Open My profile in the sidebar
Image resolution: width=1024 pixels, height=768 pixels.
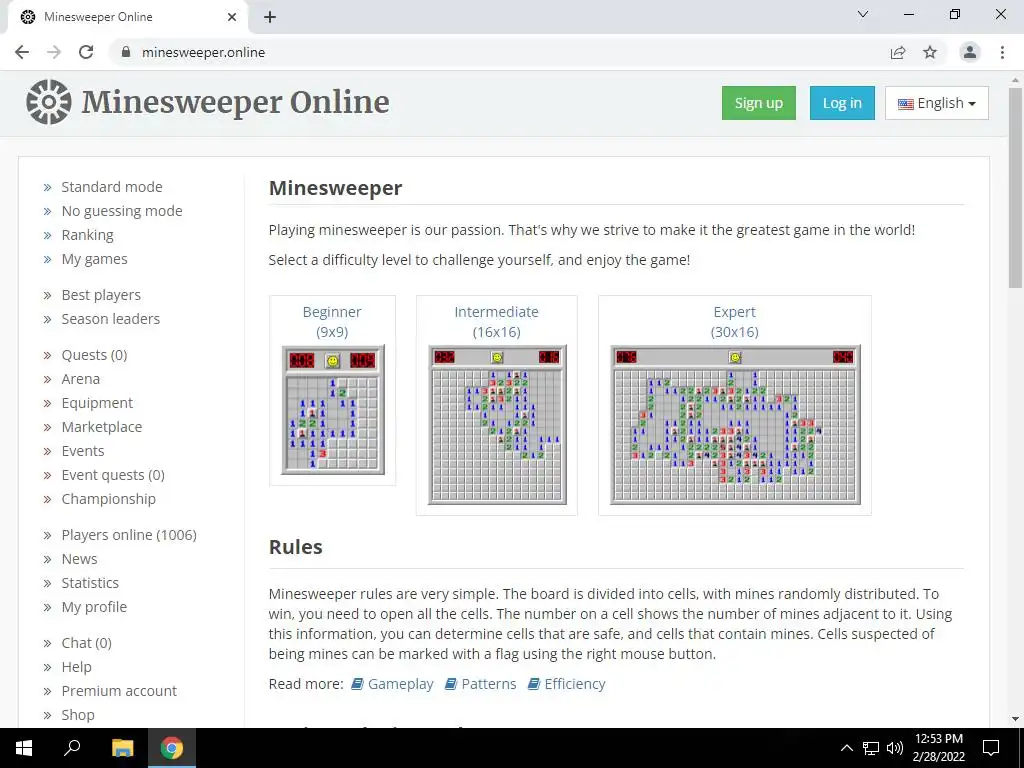94,607
